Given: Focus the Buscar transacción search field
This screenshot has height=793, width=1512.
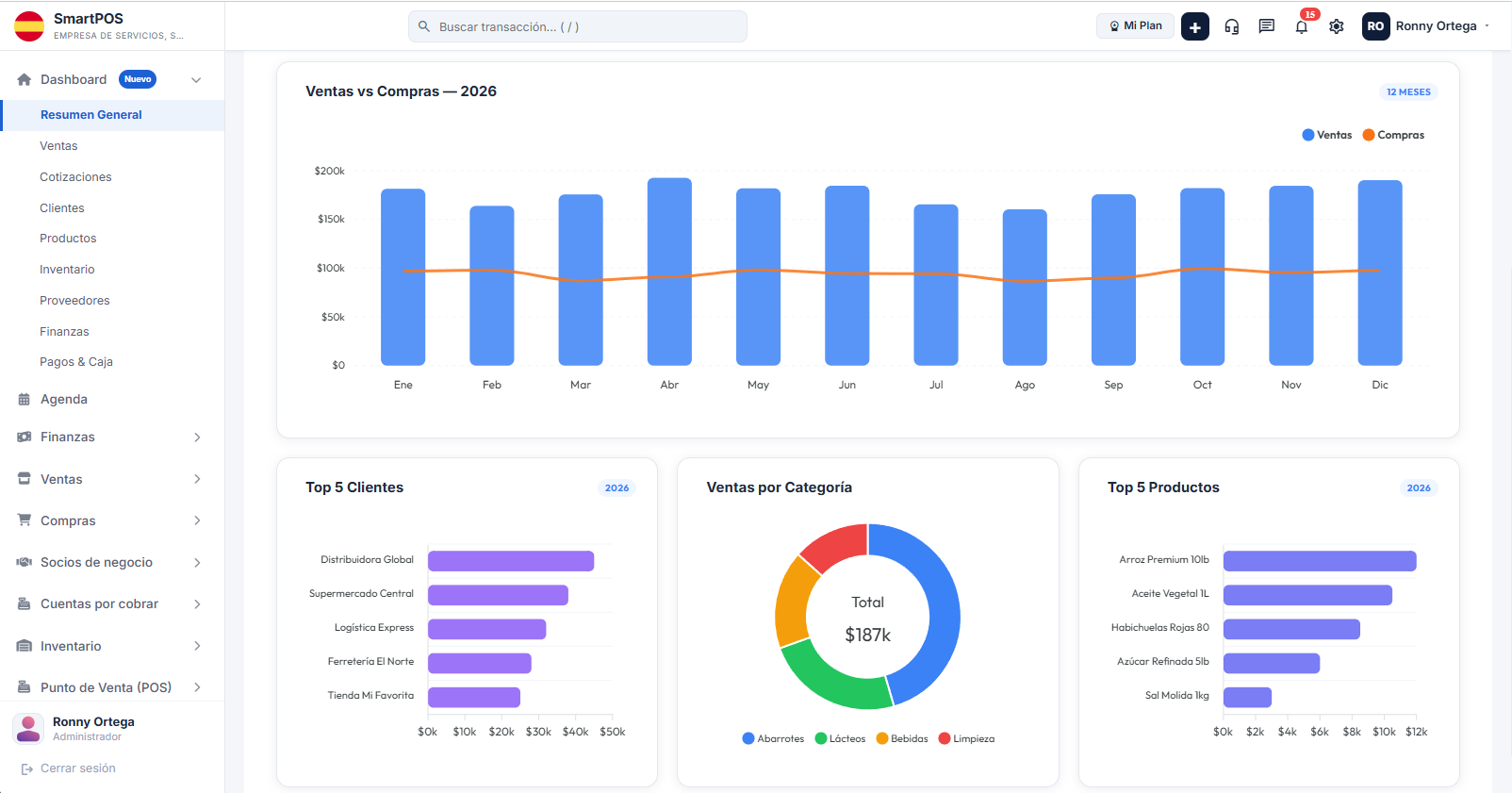Looking at the screenshot, I should [578, 26].
